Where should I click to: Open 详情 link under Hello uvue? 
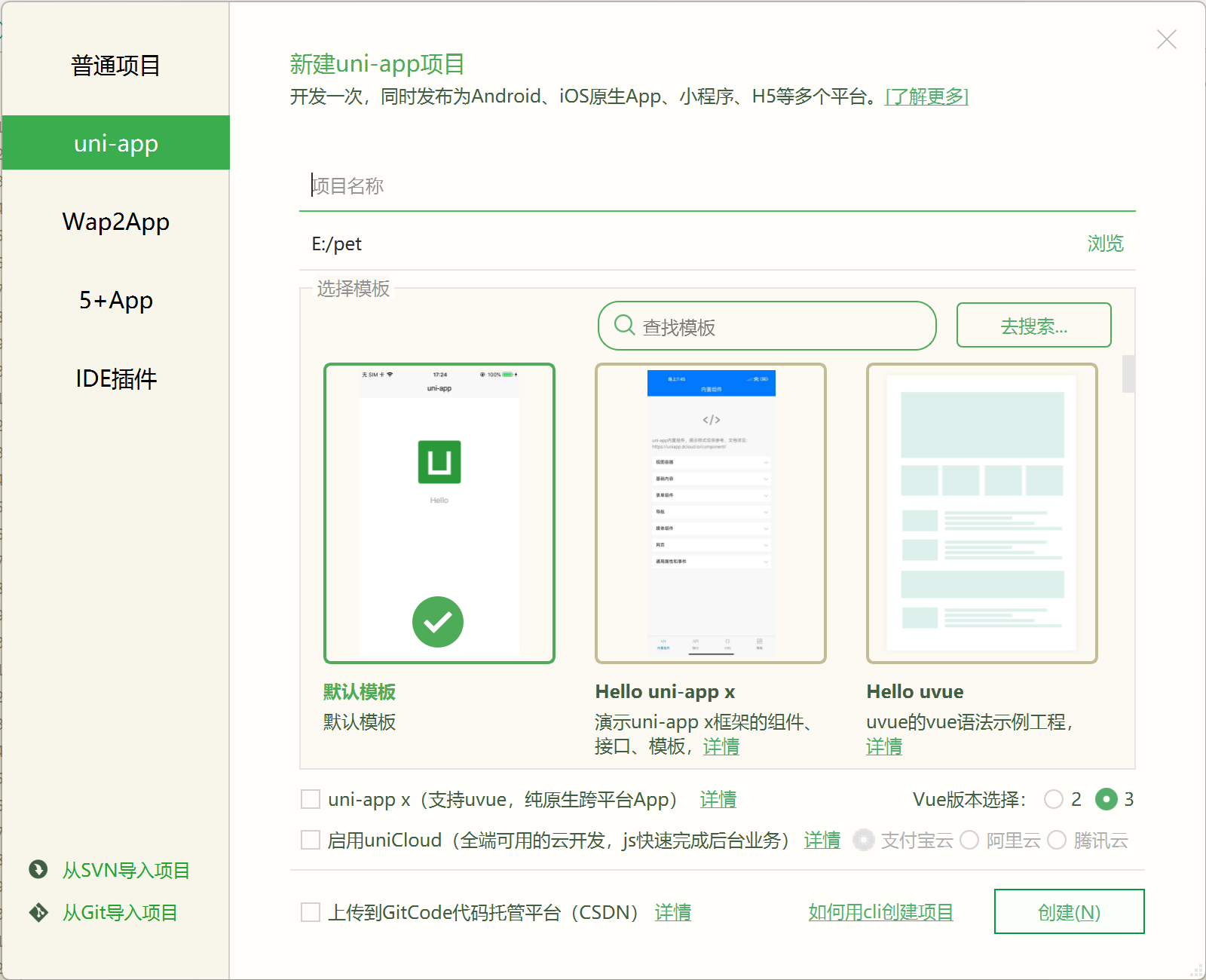884,746
